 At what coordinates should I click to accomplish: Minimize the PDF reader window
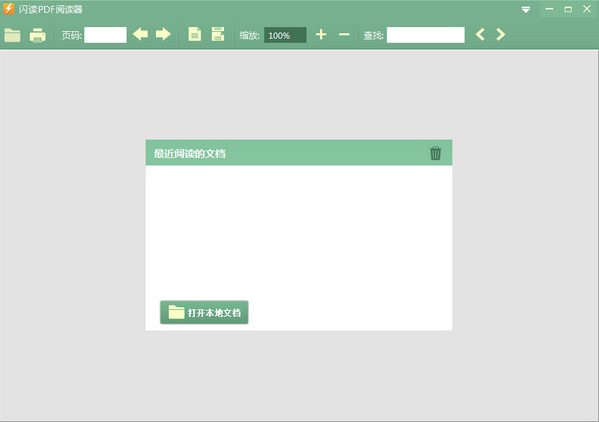549,9
